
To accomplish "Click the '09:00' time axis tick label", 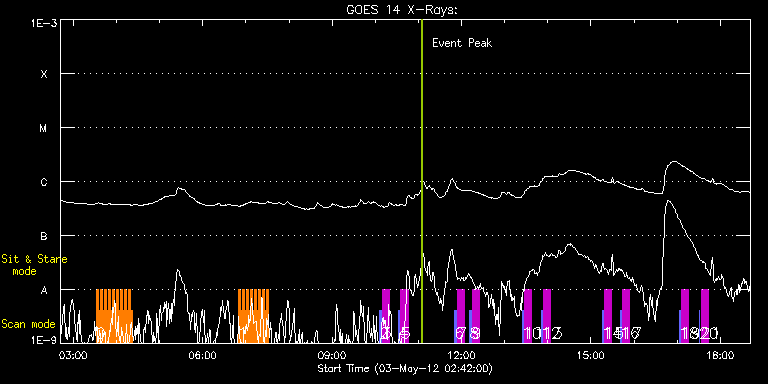I will click(333, 355).
